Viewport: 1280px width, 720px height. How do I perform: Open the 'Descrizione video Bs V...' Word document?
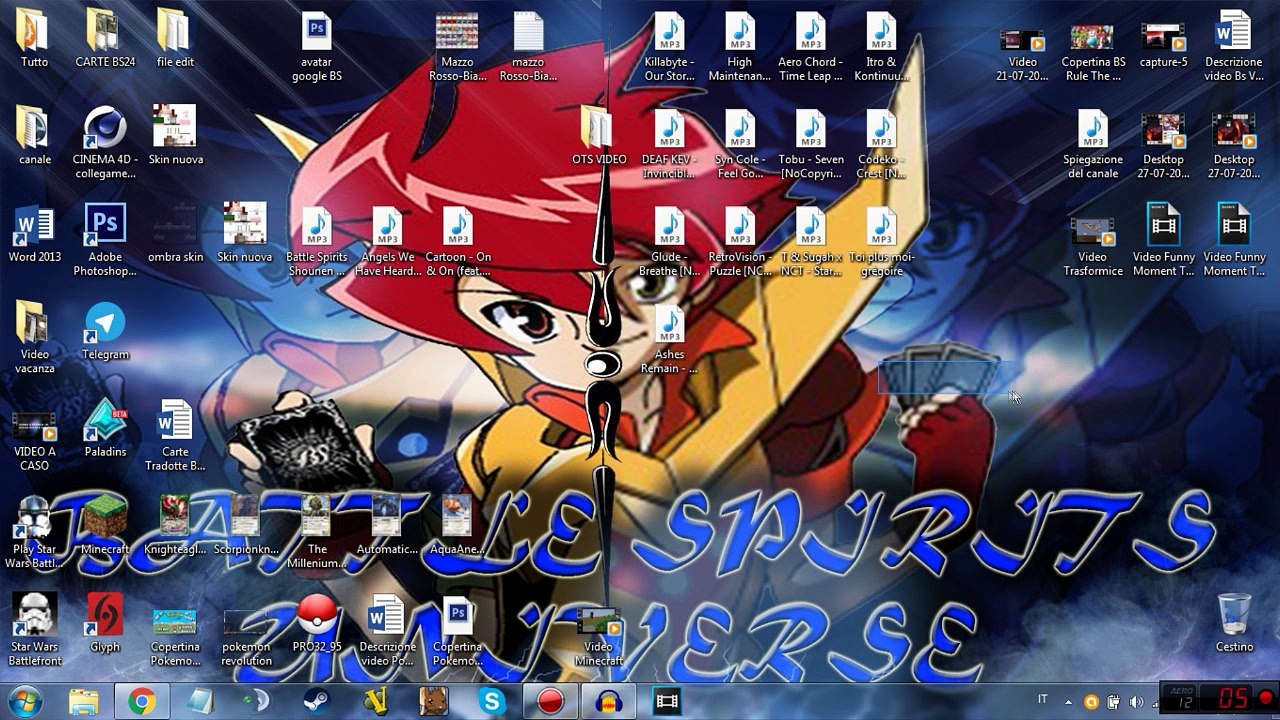pyautogui.click(x=1233, y=32)
